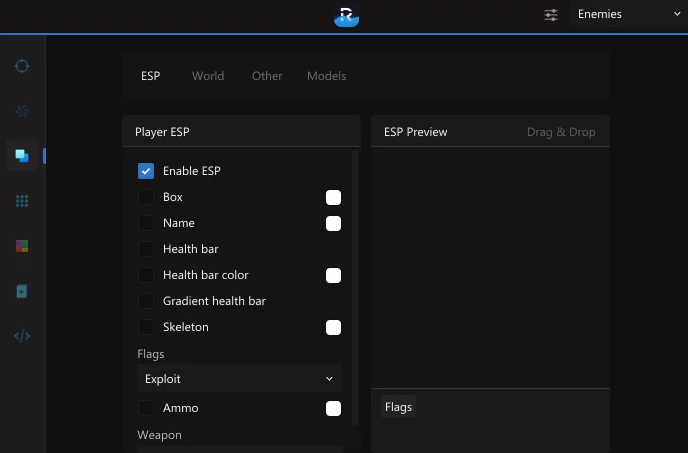Open the Enemies dropdown
The height and width of the screenshot is (453, 688).
coord(627,15)
